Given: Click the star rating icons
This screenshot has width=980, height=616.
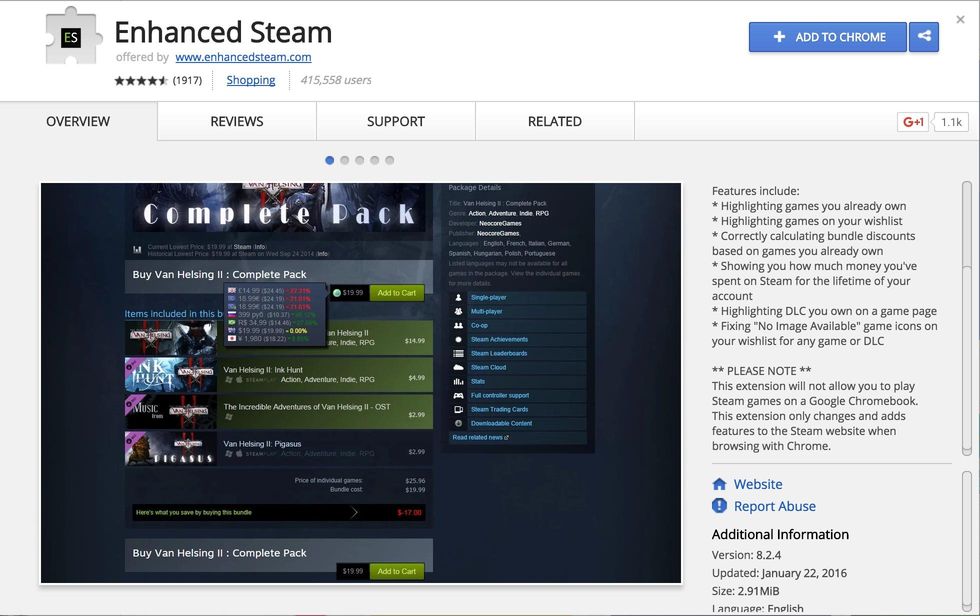Looking at the screenshot, I should pos(141,80).
